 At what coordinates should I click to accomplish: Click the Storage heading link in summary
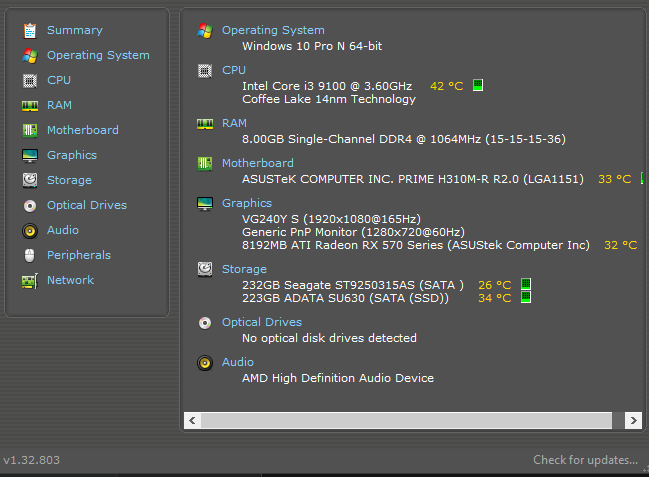point(244,269)
